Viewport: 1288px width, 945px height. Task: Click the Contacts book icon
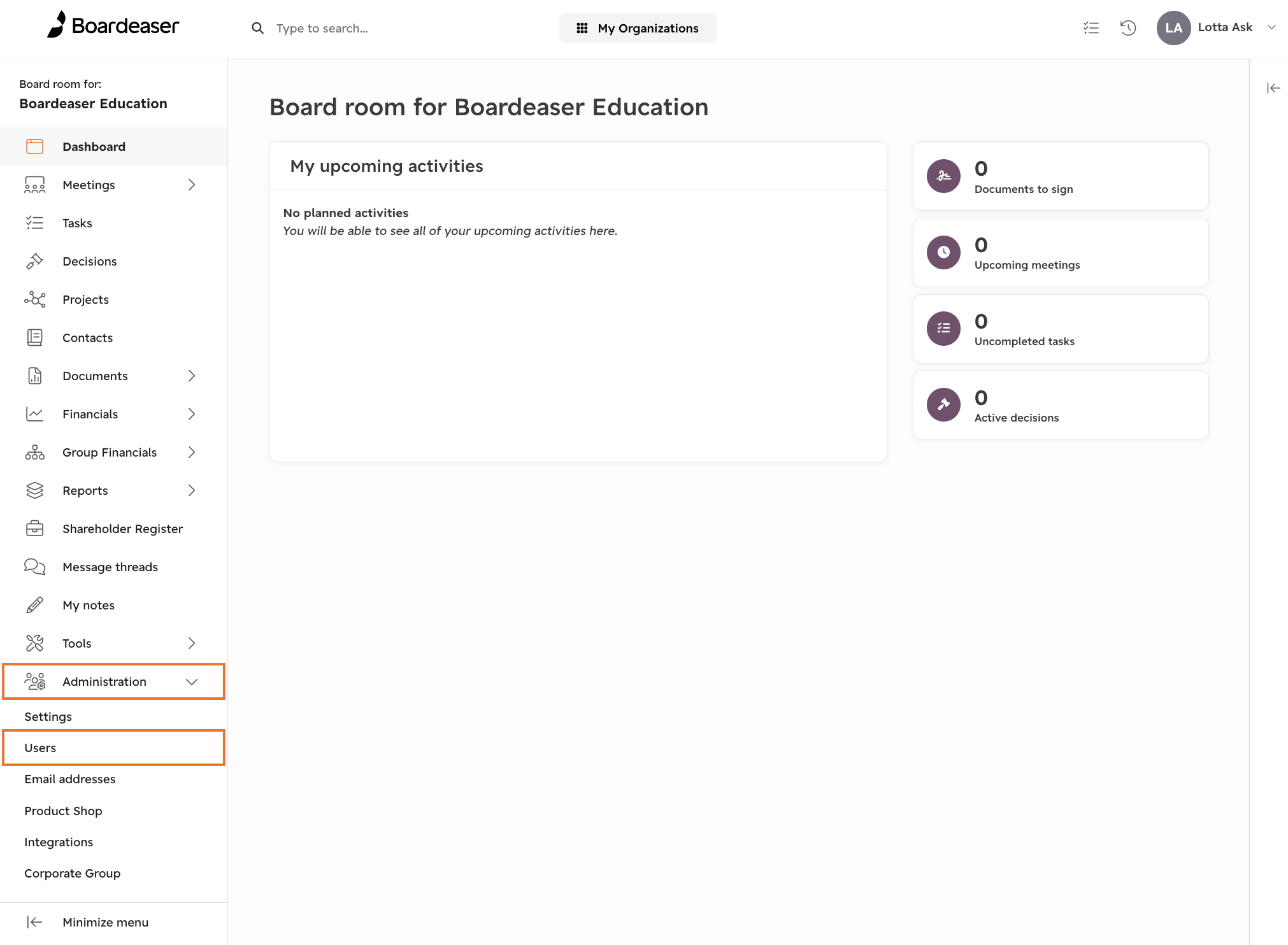[x=34, y=337]
